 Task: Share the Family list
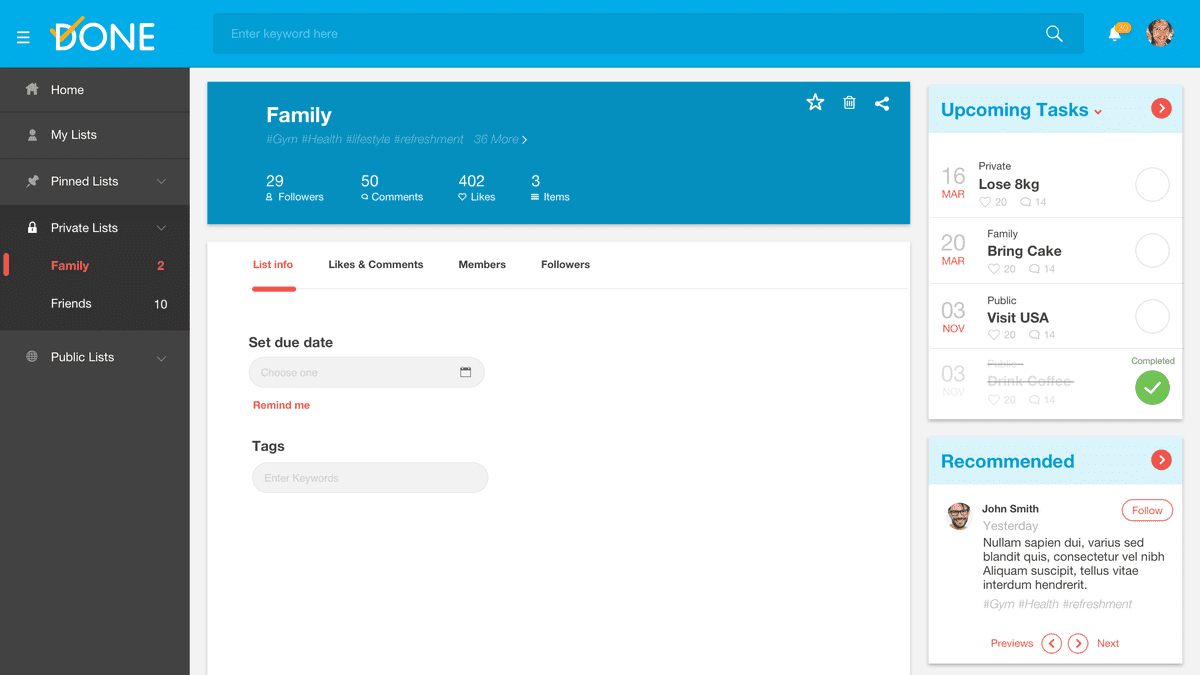coord(882,103)
